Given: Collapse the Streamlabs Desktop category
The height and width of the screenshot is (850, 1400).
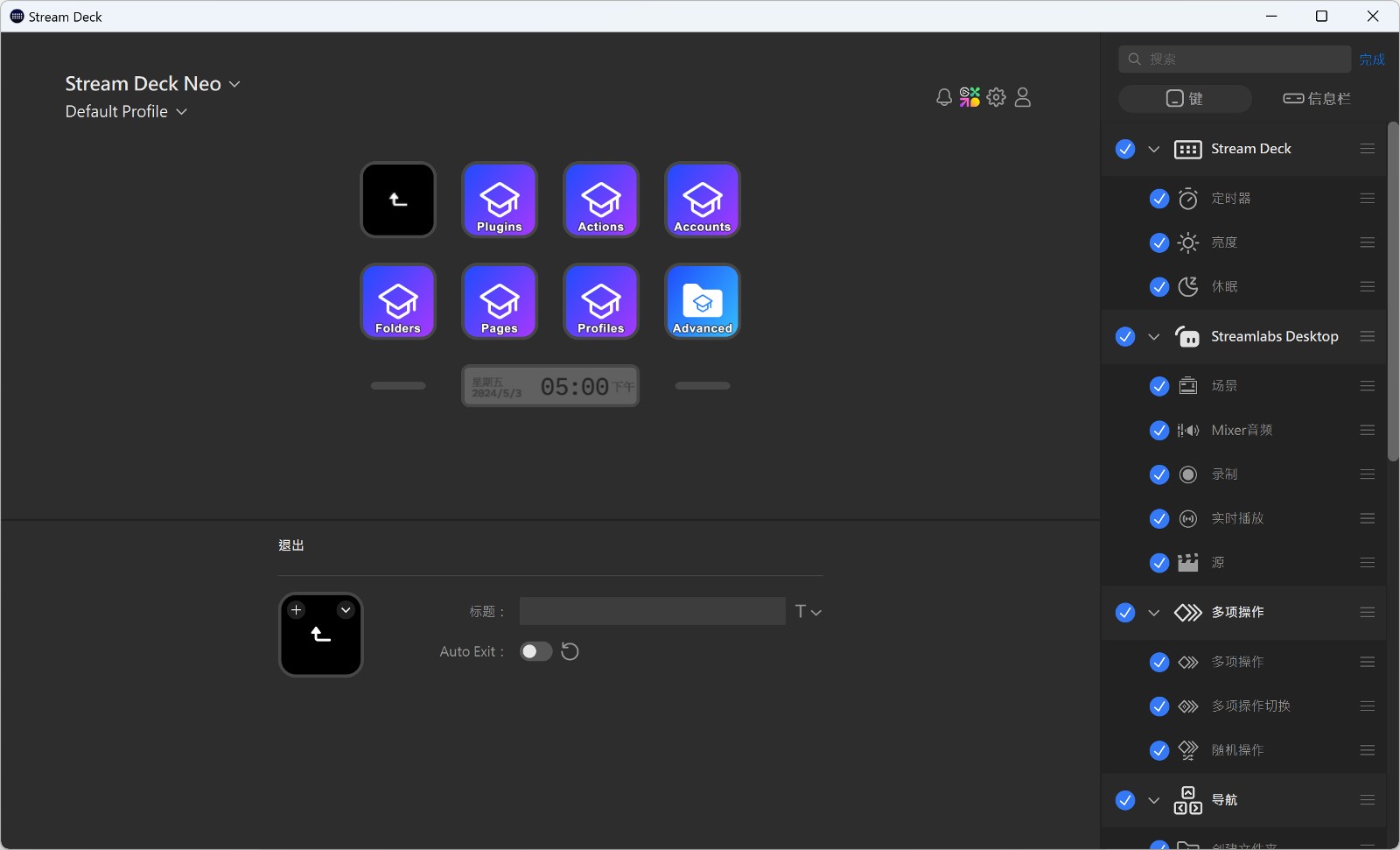Looking at the screenshot, I should pyautogui.click(x=1154, y=336).
